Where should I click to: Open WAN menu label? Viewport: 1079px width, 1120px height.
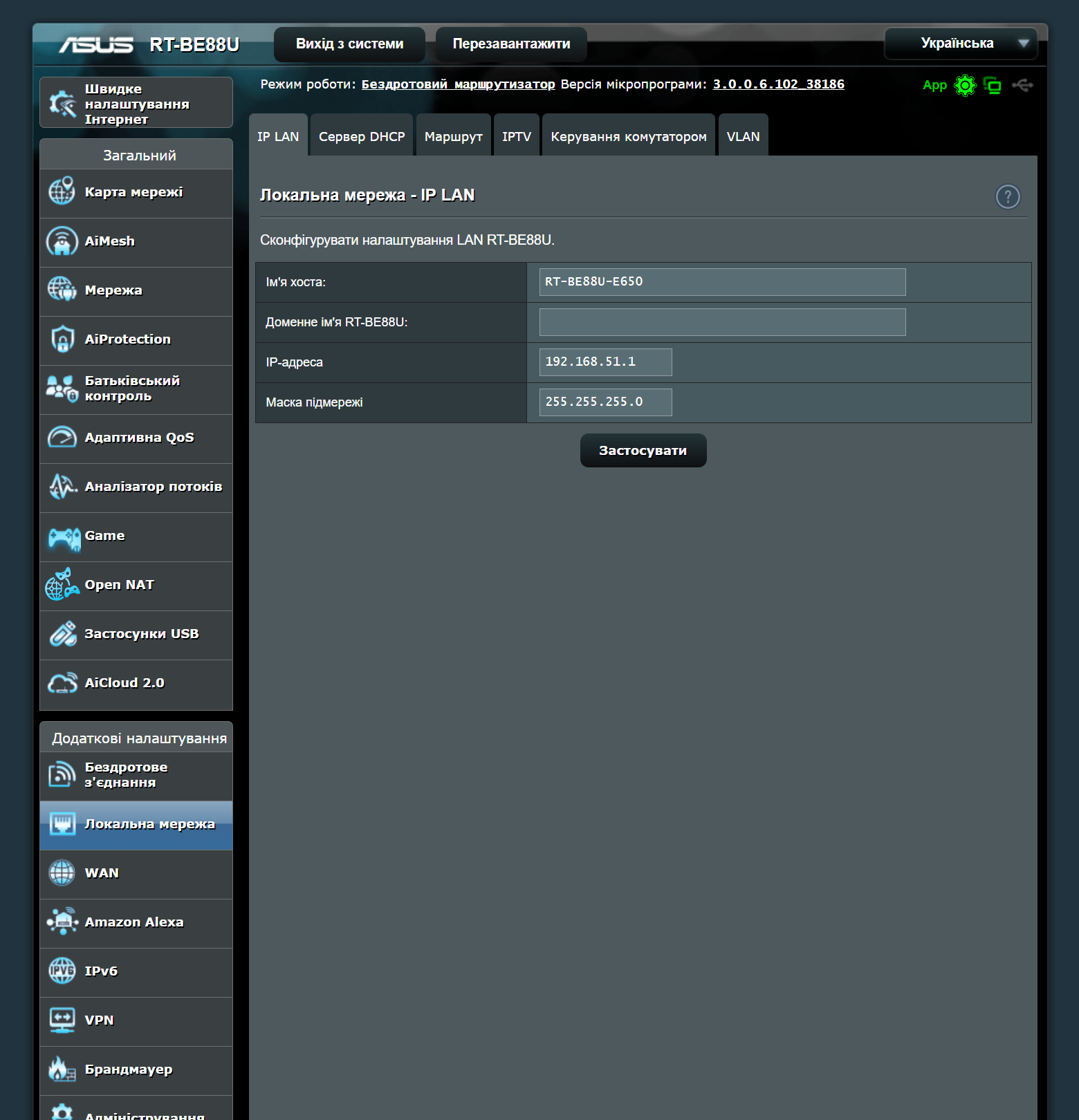pos(102,872)
